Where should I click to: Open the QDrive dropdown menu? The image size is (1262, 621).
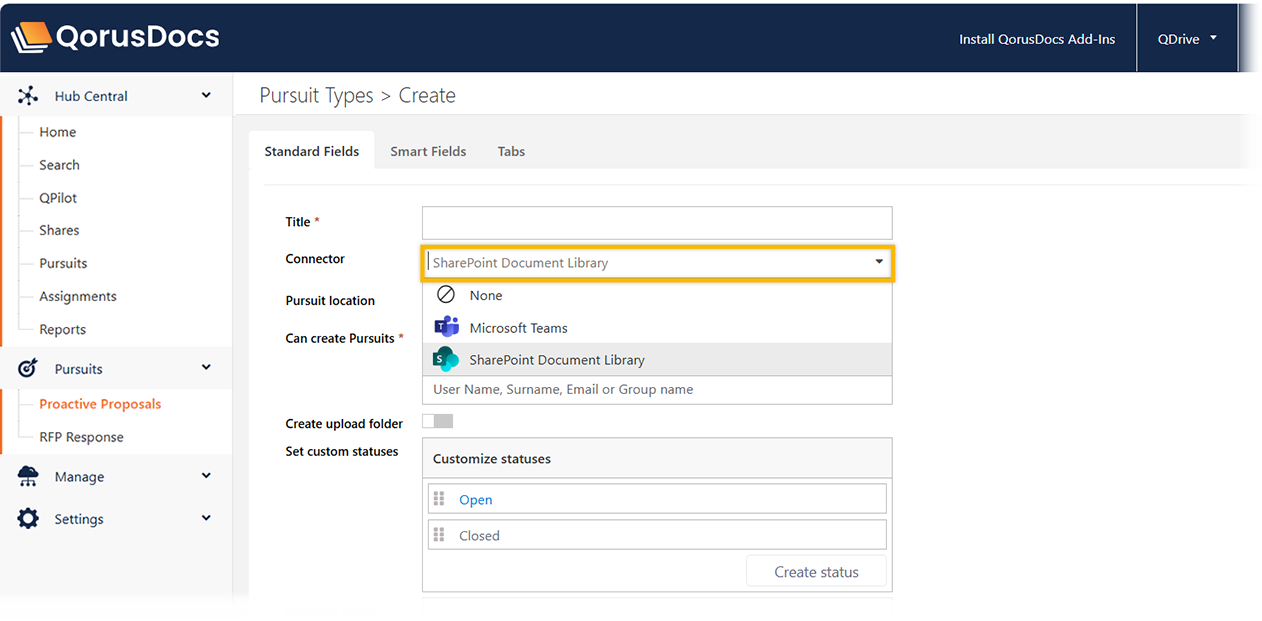[x=1187, y=39]
